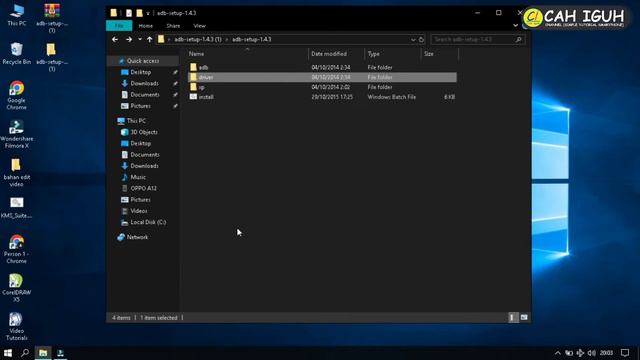Screen dimensions: 640x360
Task: Click File Explorer taskbar button
Action: pyautogui.click(x=43, y=353)
